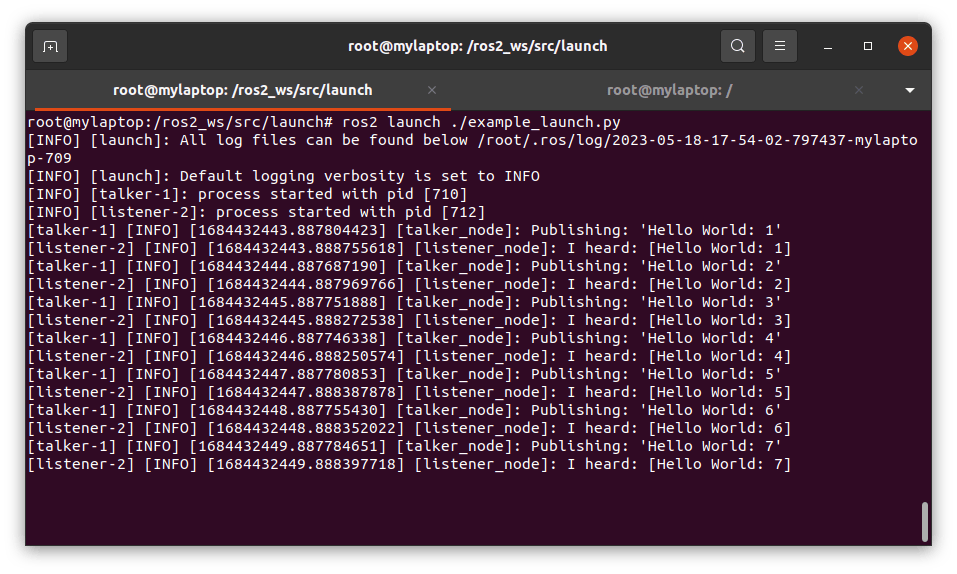Click the "Publishing: 'Hello World: 5'" line

pos(405,374)
